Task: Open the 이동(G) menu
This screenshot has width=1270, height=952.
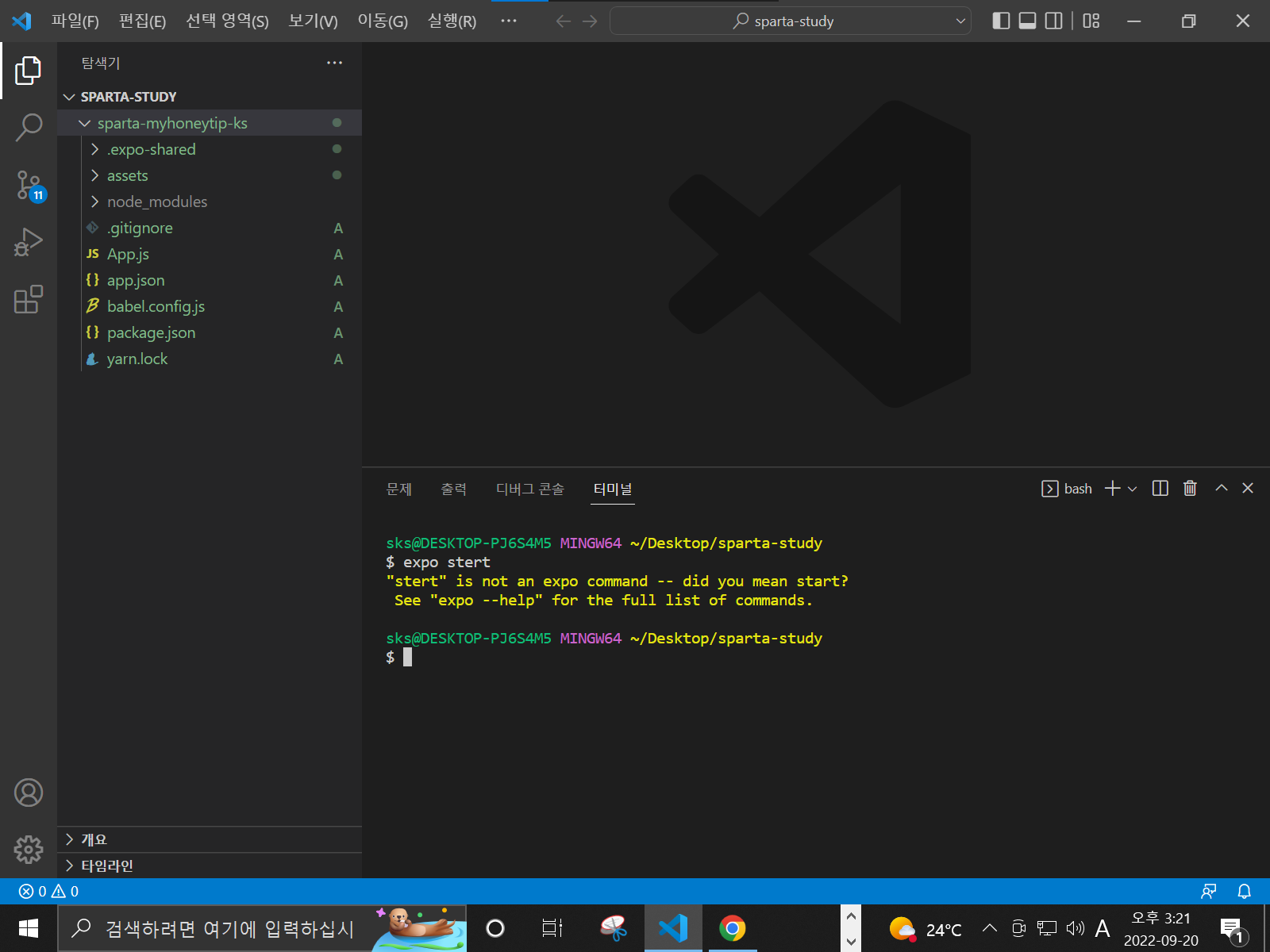Action: click(x=383, y=21)
